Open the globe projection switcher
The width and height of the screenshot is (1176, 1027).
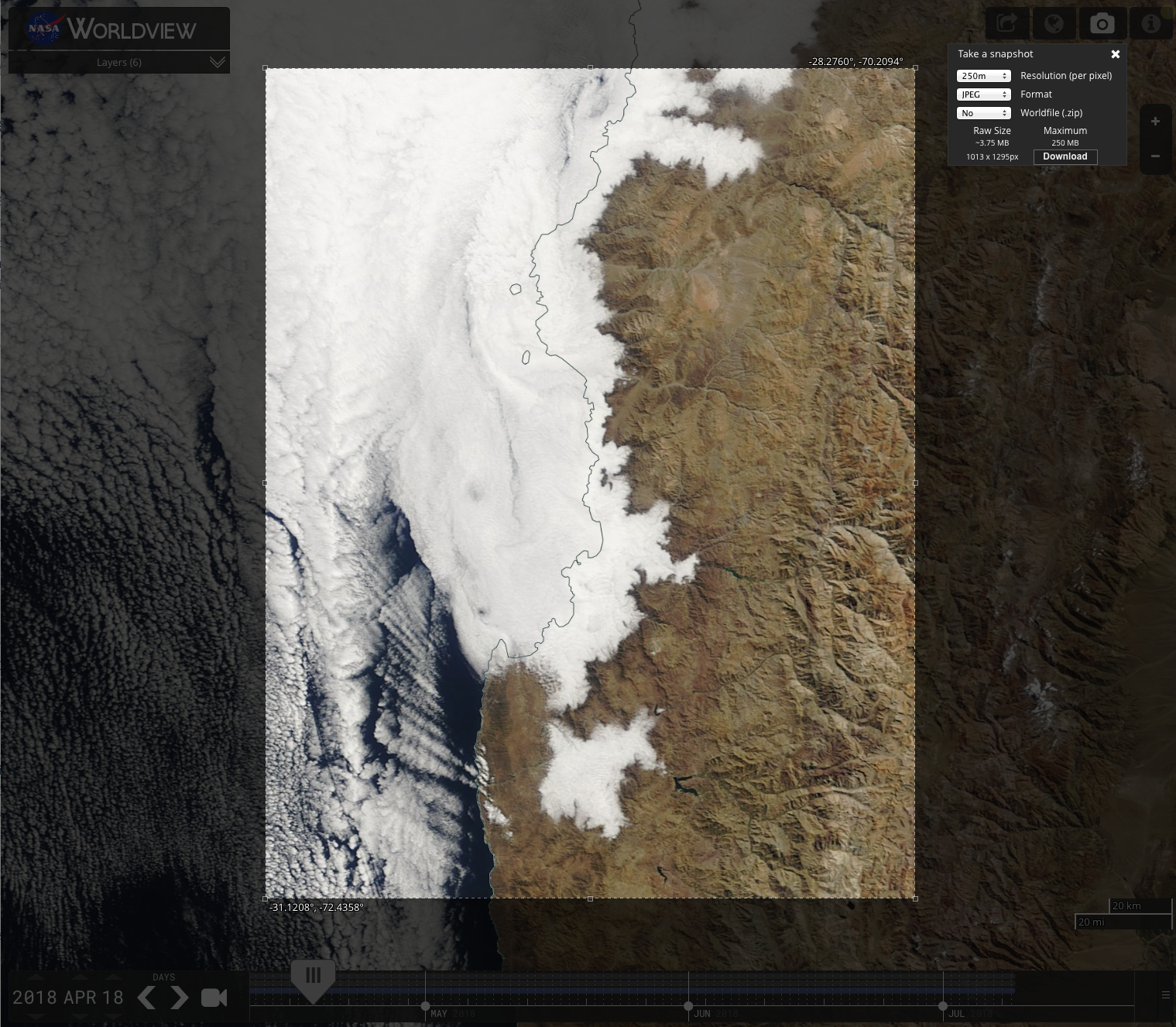1054,23
